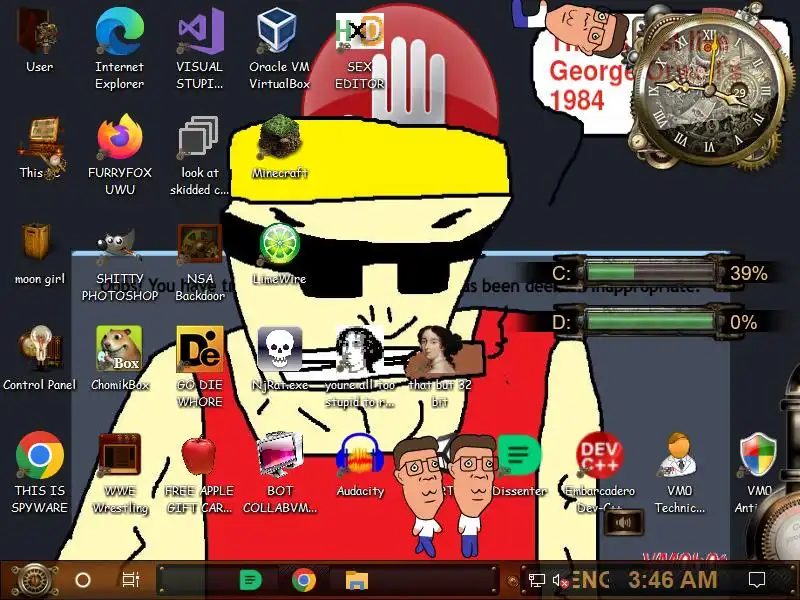The width and height of the screenshot is (800, 600).
Task: Open the 3:46 AM clock flyout
Action: click(x=672, y=580)
